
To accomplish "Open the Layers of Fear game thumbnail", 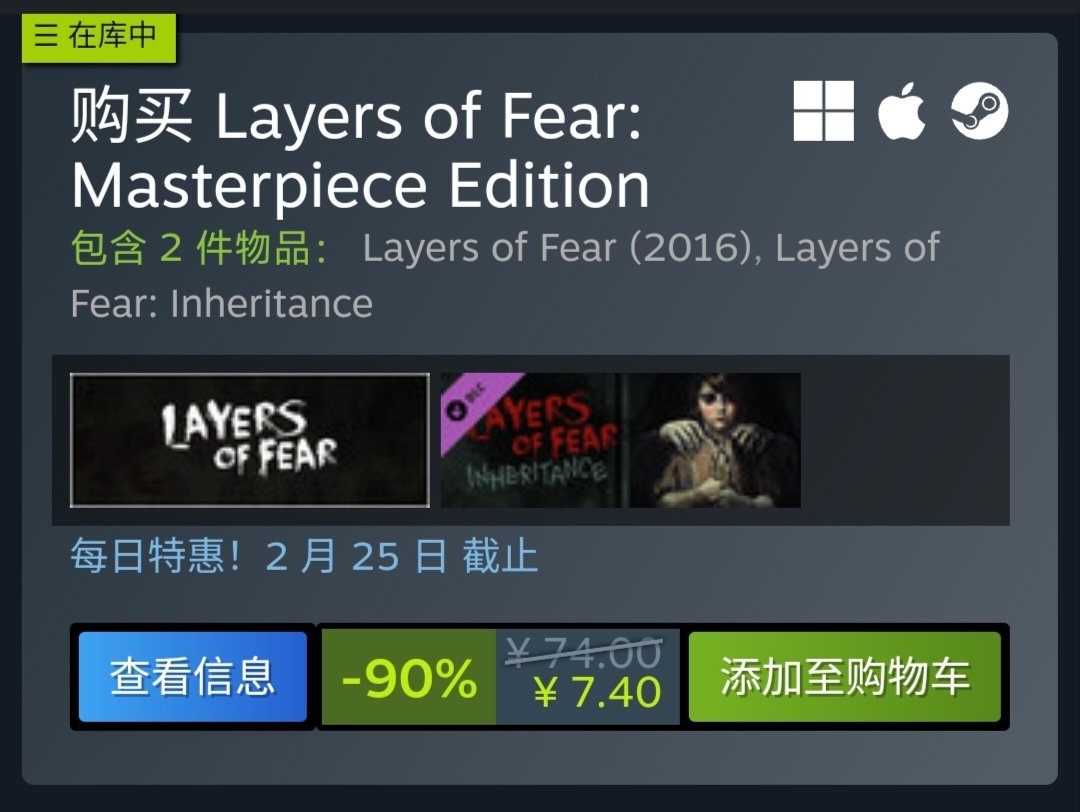I will tap(250, 440).
